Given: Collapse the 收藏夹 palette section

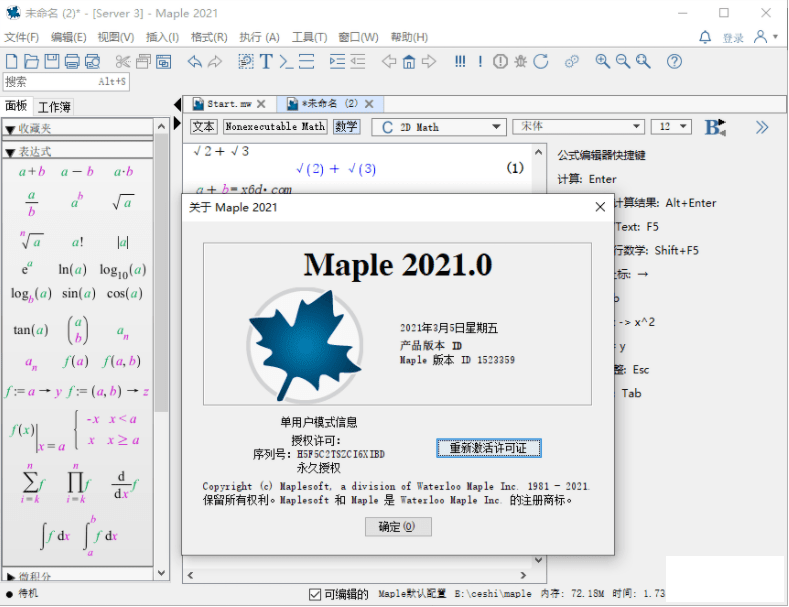Looking at the screenshot, I should (10, 129).
